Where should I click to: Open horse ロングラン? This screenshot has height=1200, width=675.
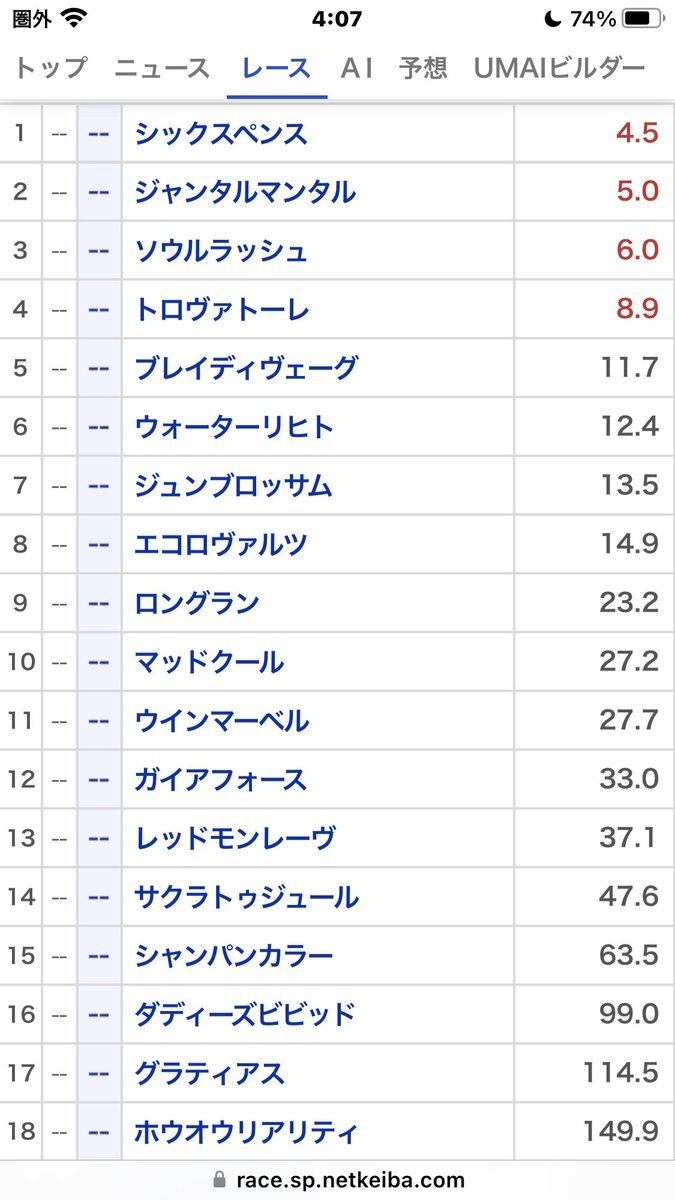197,603
